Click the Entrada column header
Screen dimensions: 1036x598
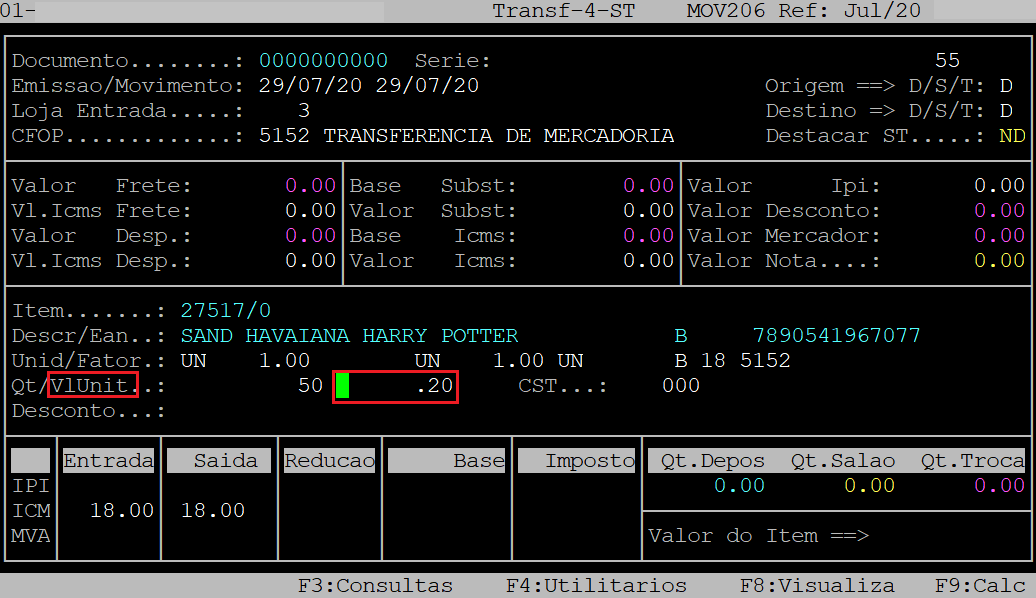tap(109, 461)
